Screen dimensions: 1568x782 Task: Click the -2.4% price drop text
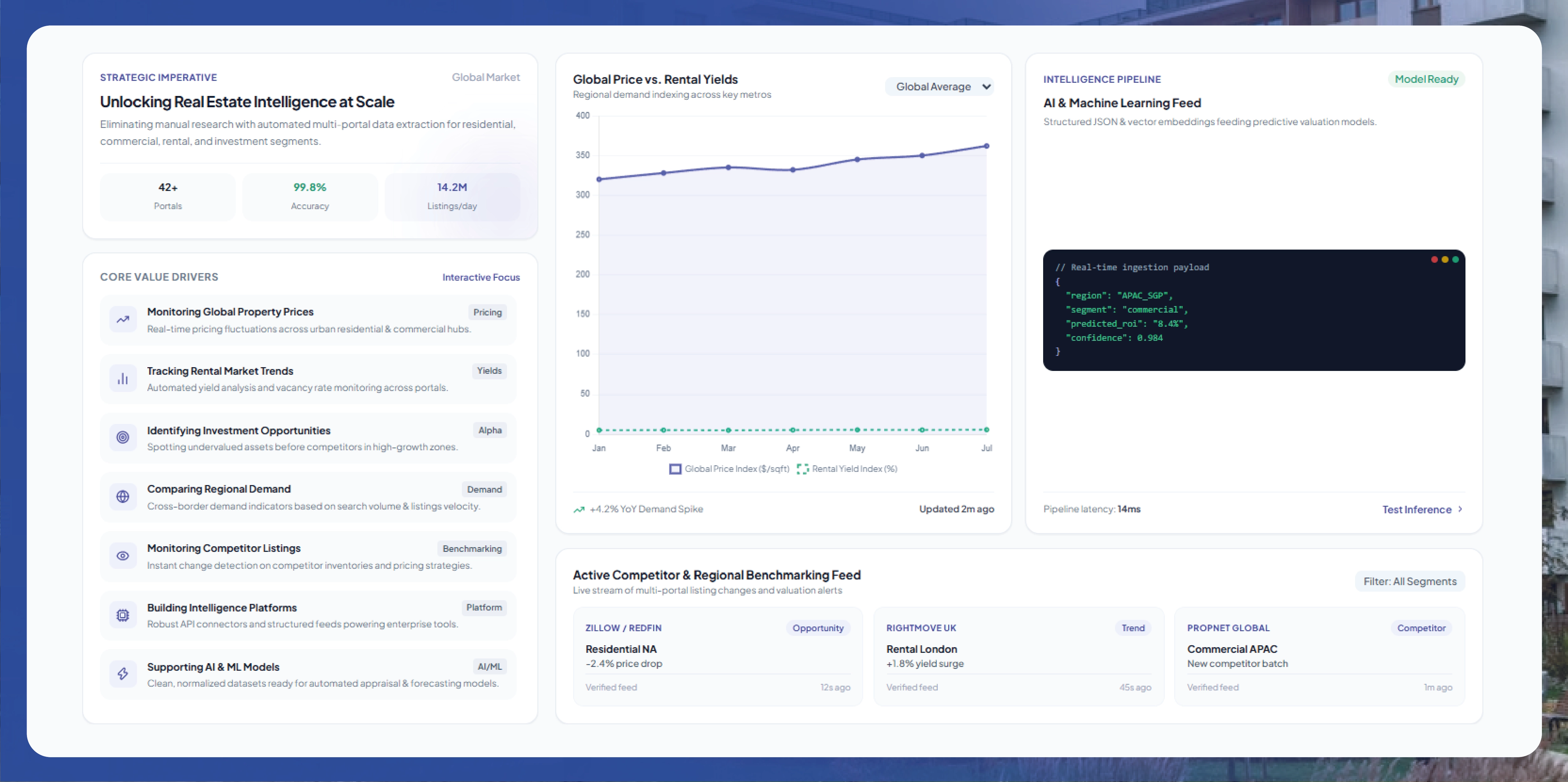pos(623,664)
